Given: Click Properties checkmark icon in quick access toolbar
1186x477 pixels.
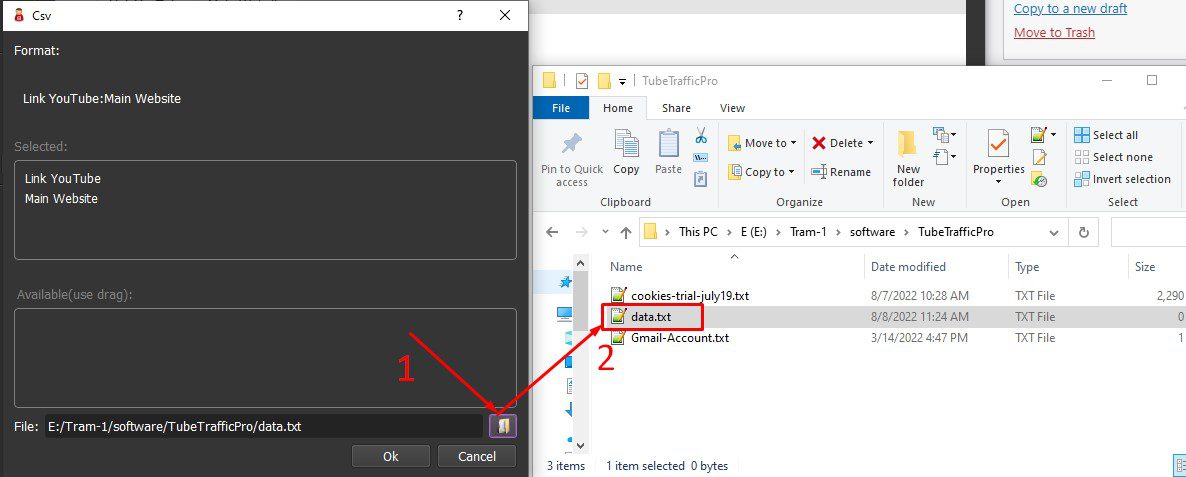Looking at the screenshot, I should [x=582, y=81].
